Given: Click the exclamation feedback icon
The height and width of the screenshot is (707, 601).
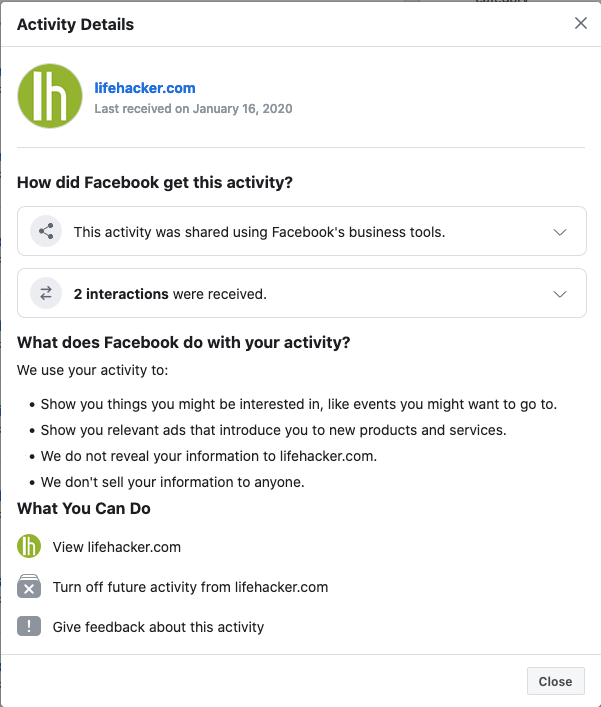Looking at the screenshot, I should (29, 627).
